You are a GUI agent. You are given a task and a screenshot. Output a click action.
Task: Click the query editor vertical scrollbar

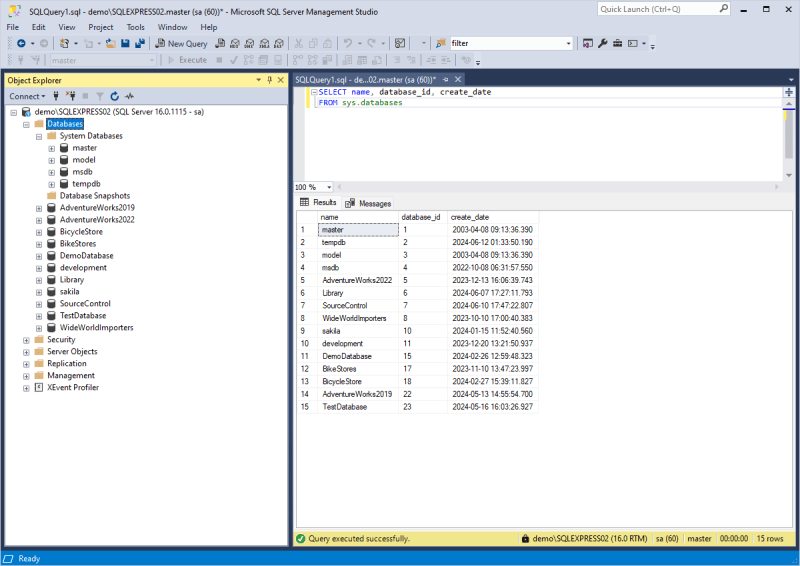click(x=789, y=139)
